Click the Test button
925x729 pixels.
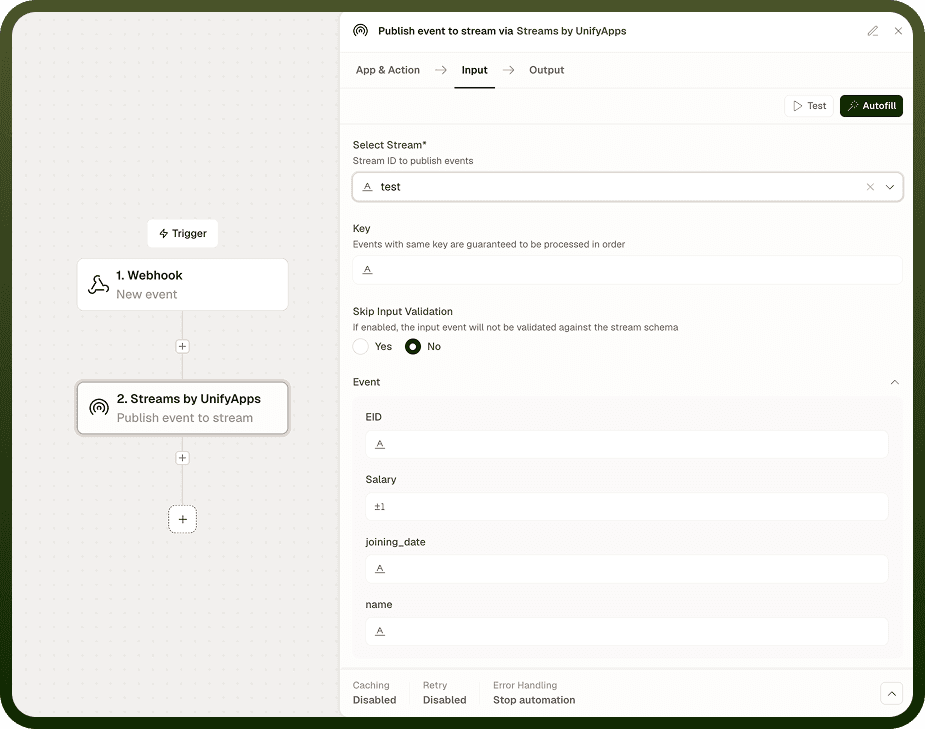[x=809, y=106]
